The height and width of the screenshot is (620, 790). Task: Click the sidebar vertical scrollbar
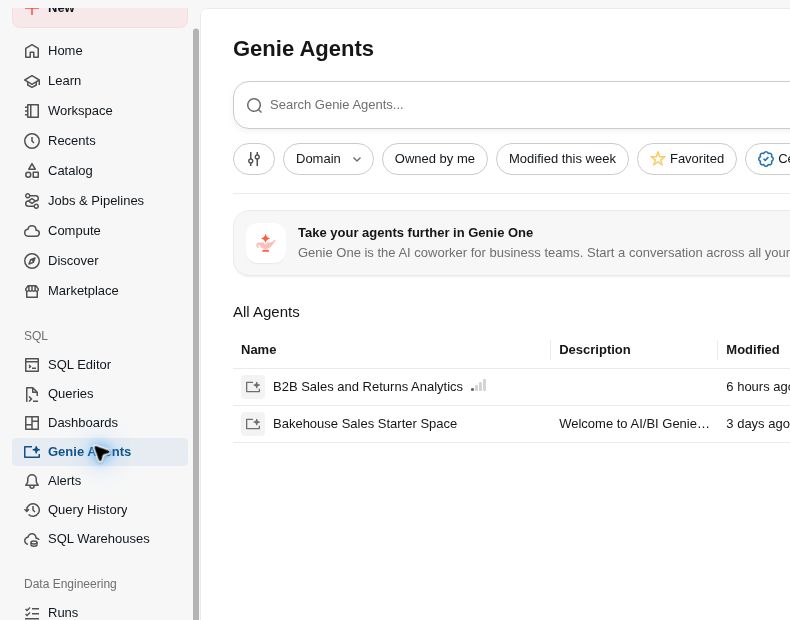pos(196,324)
